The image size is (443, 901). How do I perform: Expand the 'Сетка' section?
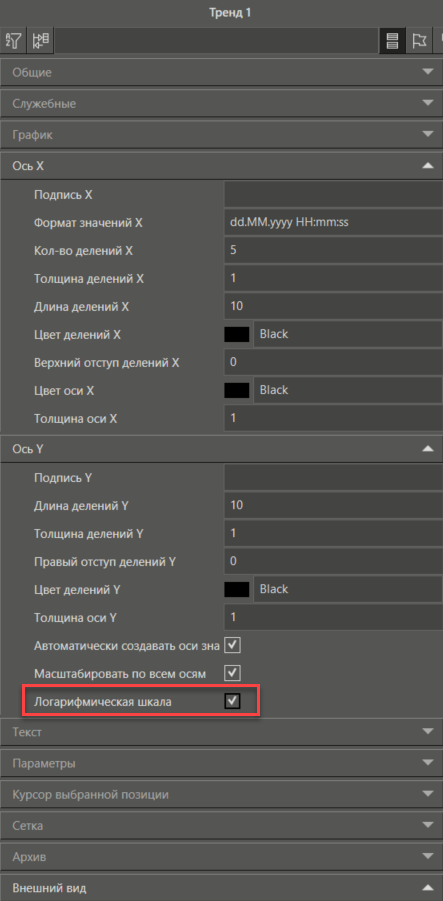click(221, 826)
